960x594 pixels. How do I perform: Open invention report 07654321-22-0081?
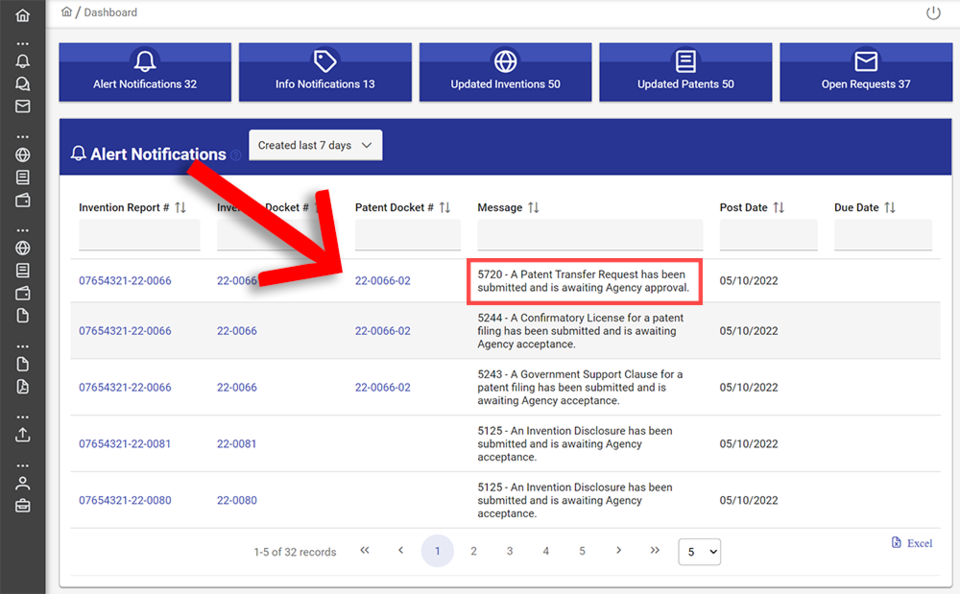coord(125,444)
